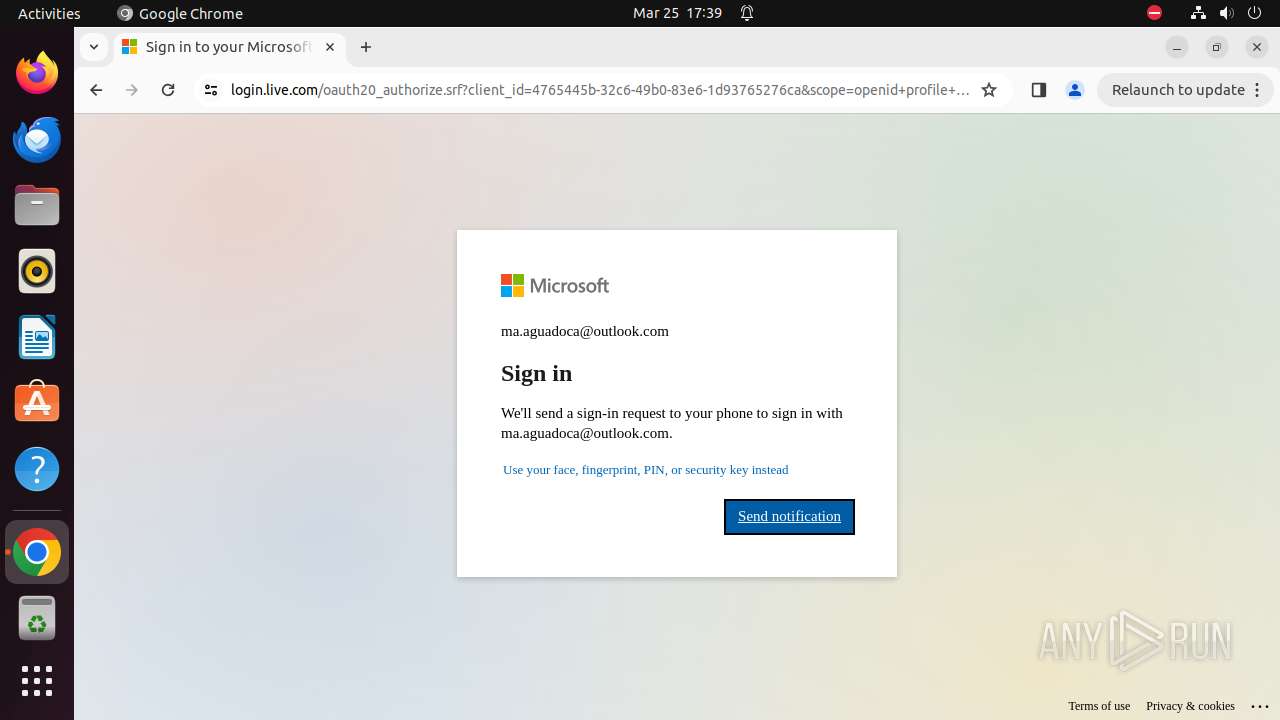
Task: Launch Thunderbird mail from the dock
Action: point(37,139)
